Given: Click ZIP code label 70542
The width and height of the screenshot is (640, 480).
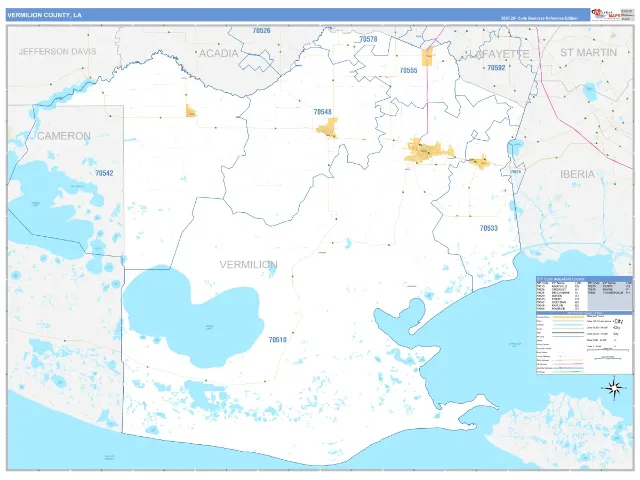Looking at the screenshot, I should pos(104,173).
